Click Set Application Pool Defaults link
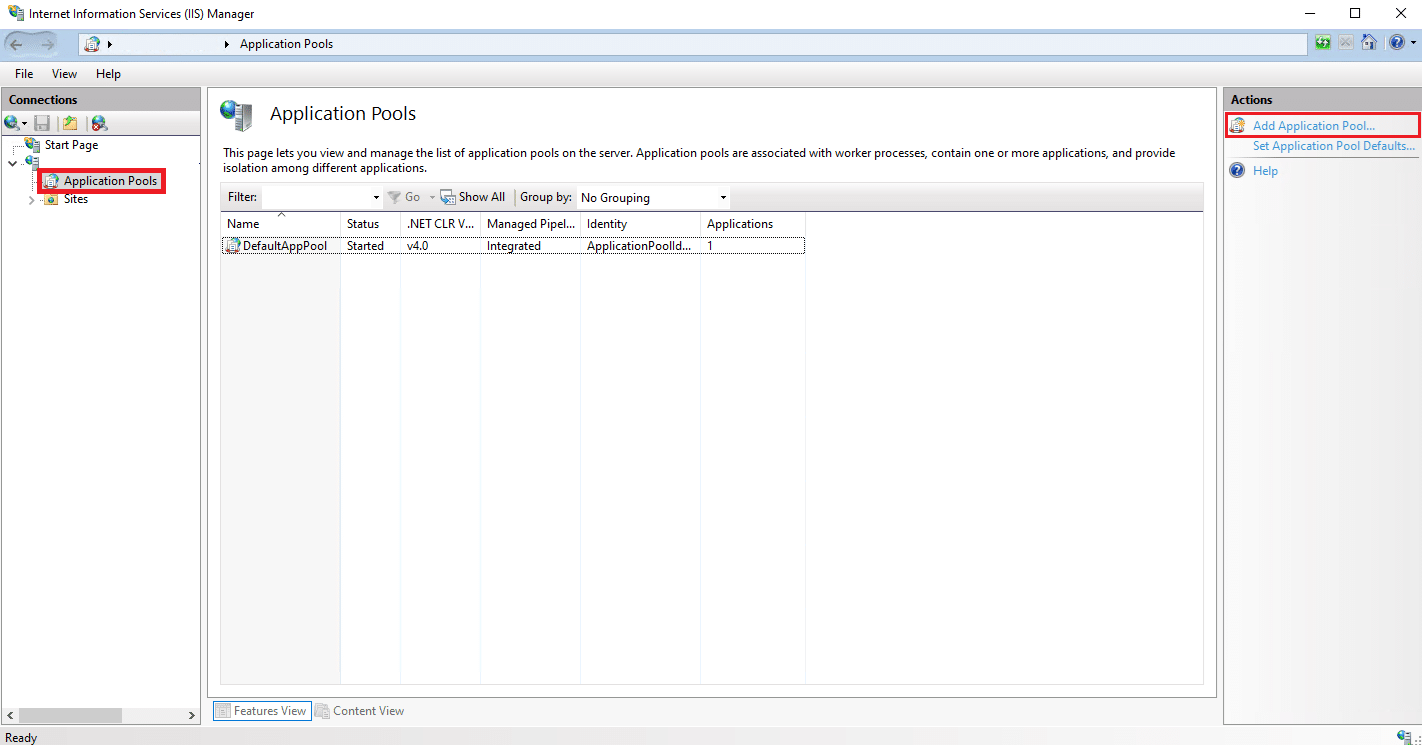This screenshot has height=745, width=1422. (x=1333, y=146)
